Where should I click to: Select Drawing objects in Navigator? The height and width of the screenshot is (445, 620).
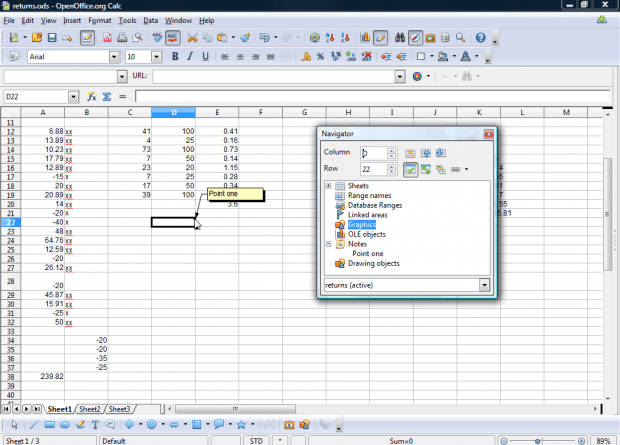[374, 263]
